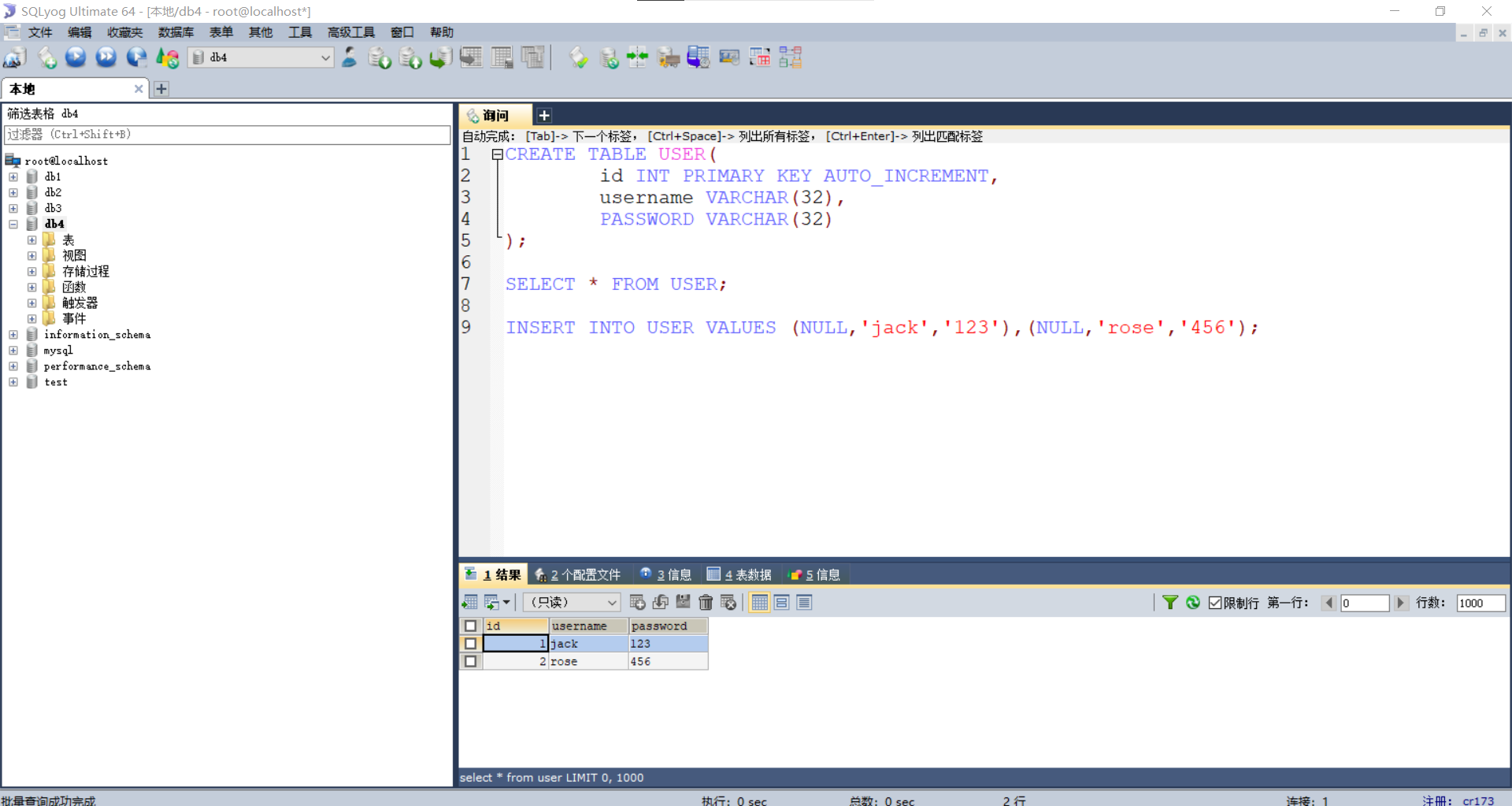Click the duplicate current row icon

click(x=661, y=603)
